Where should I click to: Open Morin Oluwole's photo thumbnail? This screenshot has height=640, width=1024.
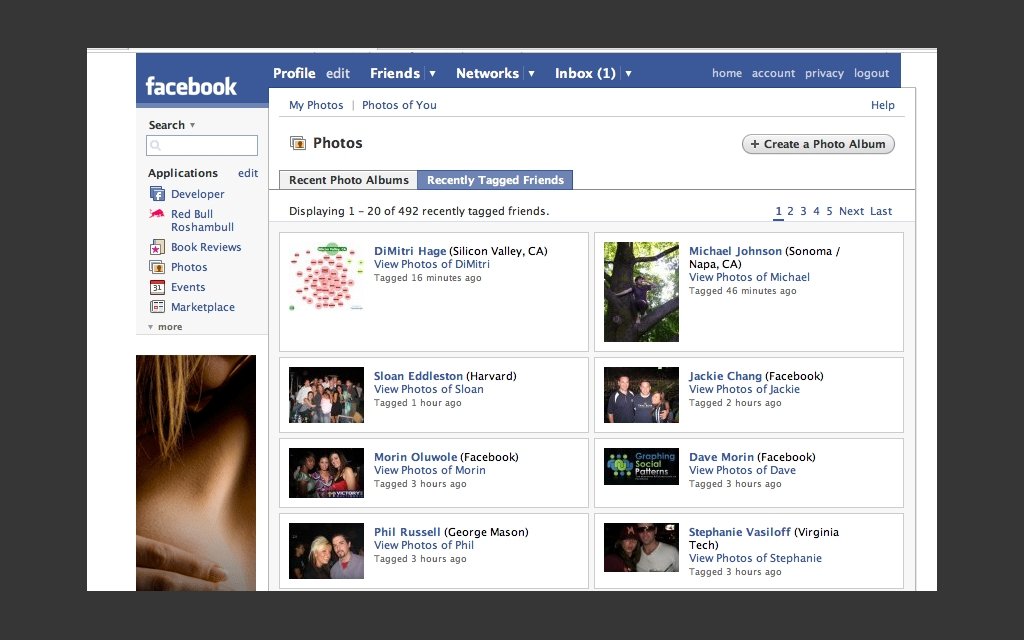[327, 473]
